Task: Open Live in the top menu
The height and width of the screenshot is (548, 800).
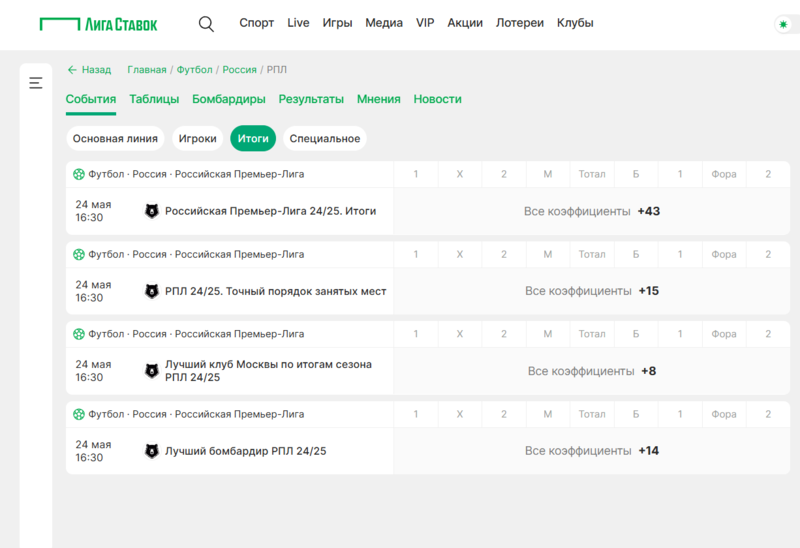Action: 298,23
